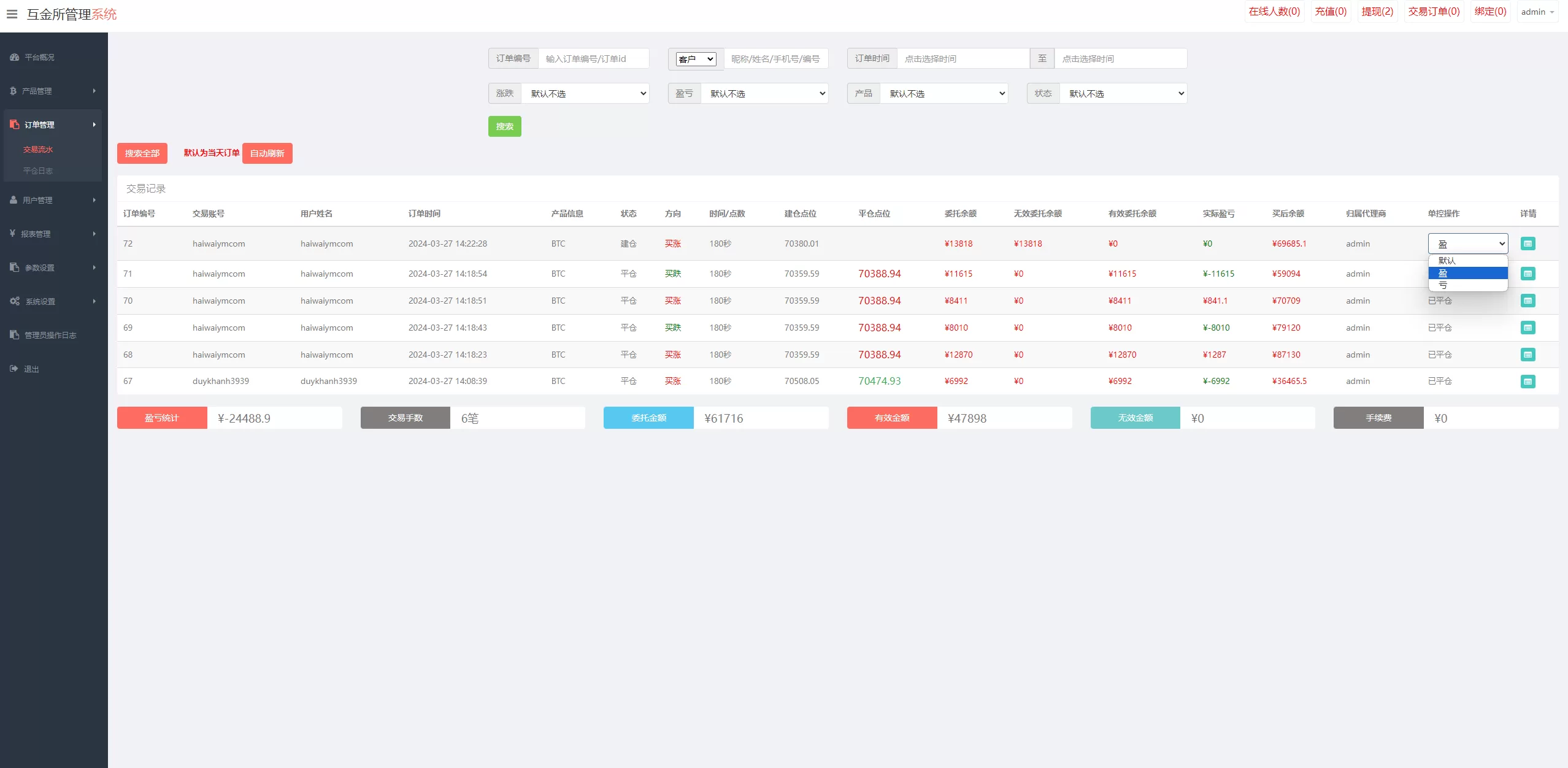Click 买后余额 ¥69685.1 in order 72

[x=1289, y=244]
